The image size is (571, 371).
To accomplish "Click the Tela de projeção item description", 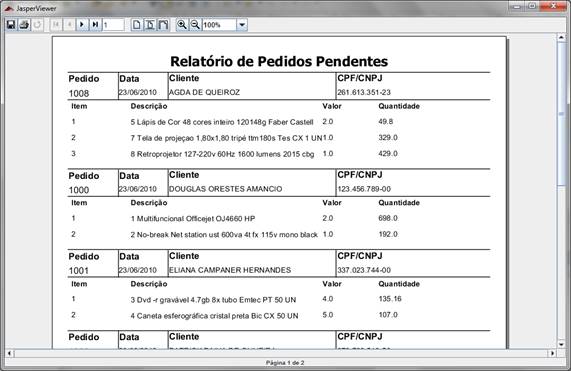I will pos(226,138).
